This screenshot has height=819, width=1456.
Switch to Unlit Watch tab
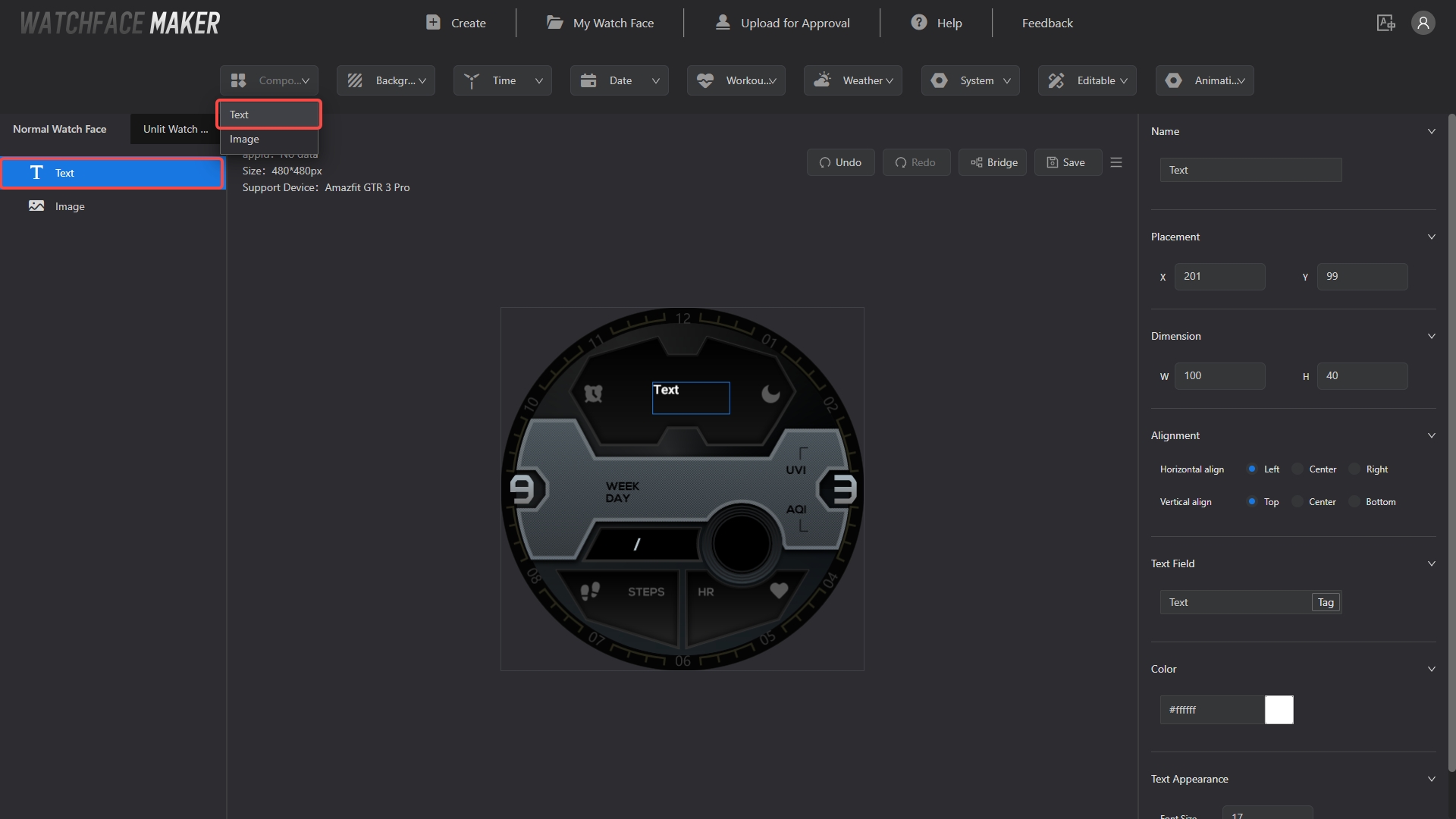(175, 129)
